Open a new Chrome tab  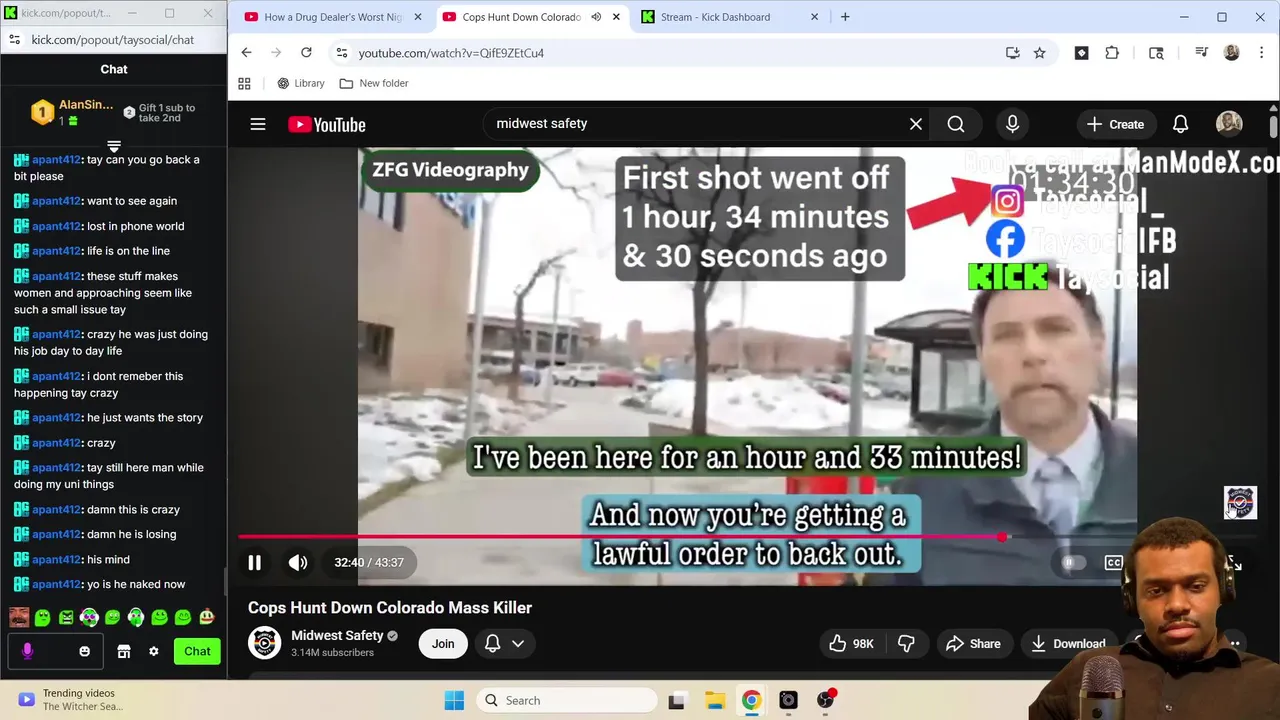tap(845, 17)
